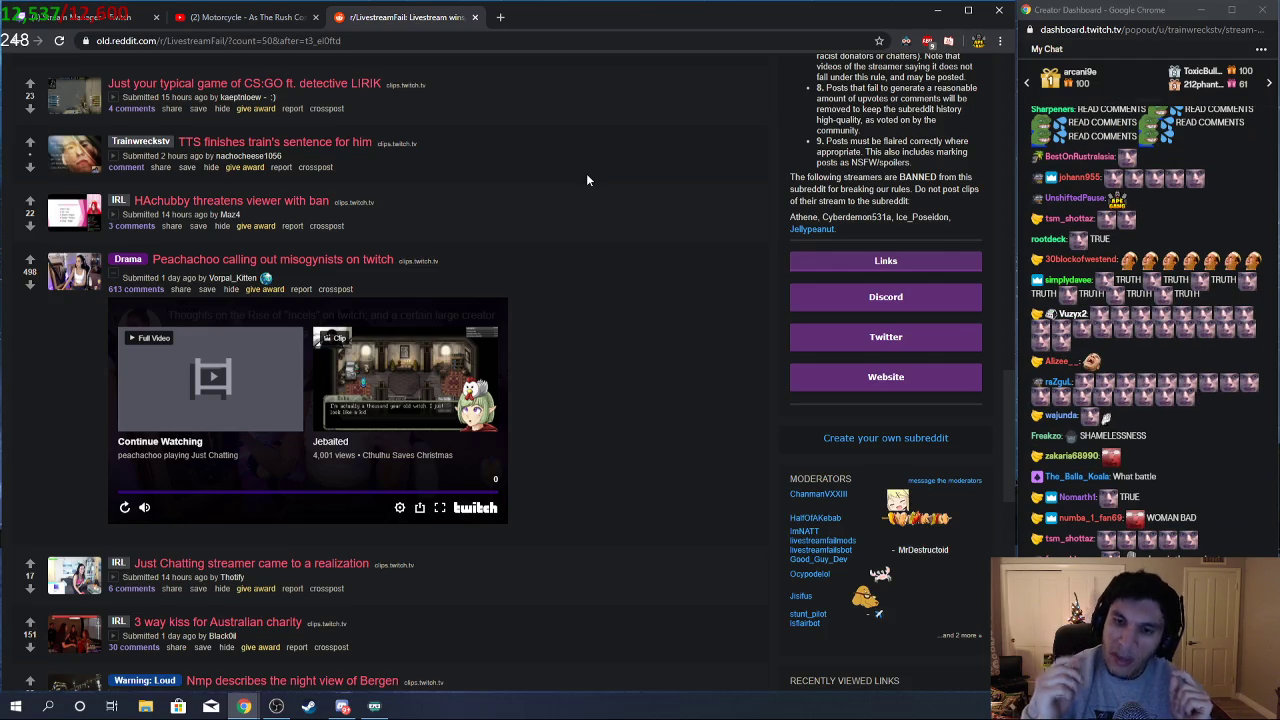Mute the Twitch clip volume
The width and height of the screenshot is (1280, 720).
point(145,508)
